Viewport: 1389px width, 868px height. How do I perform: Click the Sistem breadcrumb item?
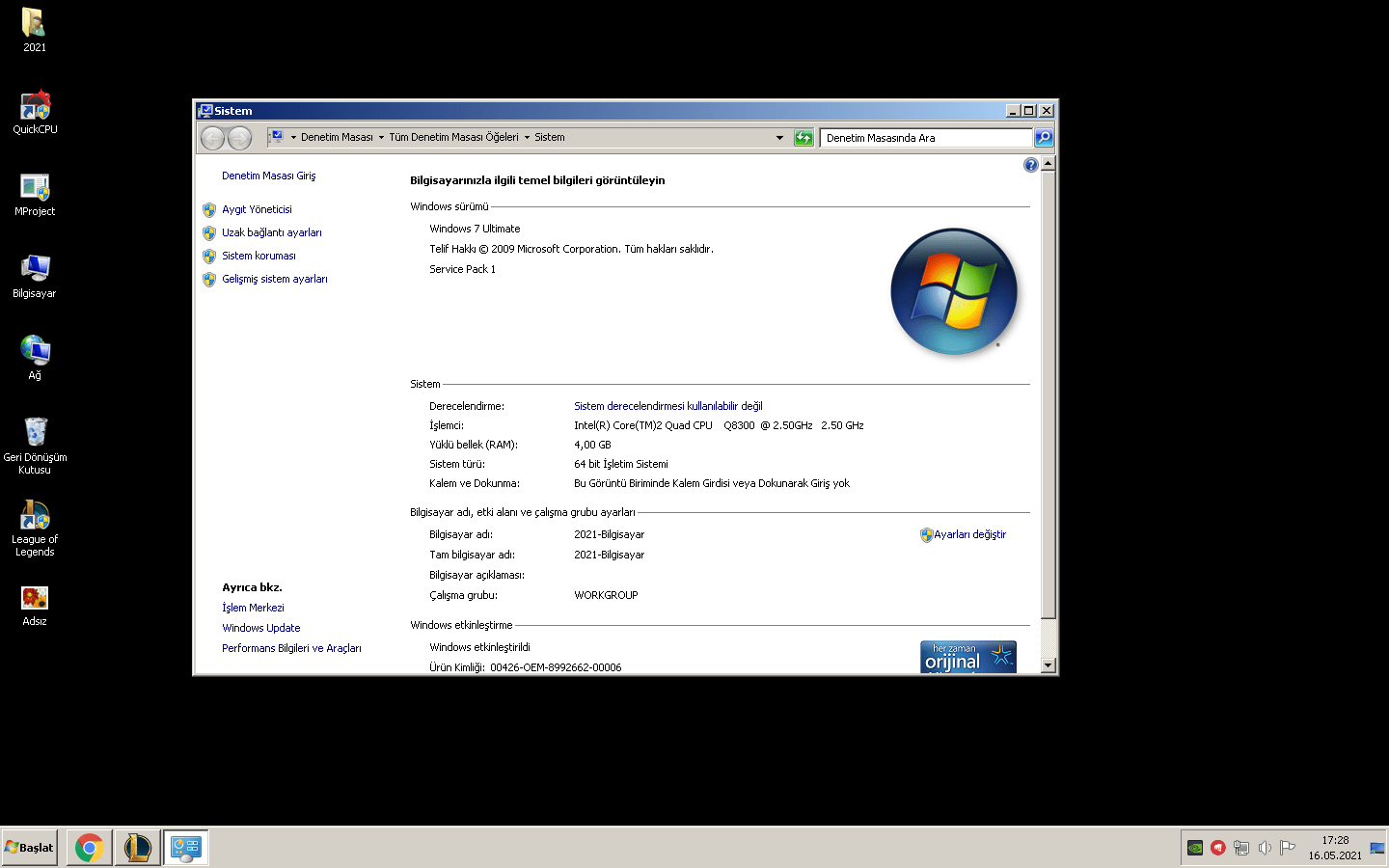click(x=550, y=138)
